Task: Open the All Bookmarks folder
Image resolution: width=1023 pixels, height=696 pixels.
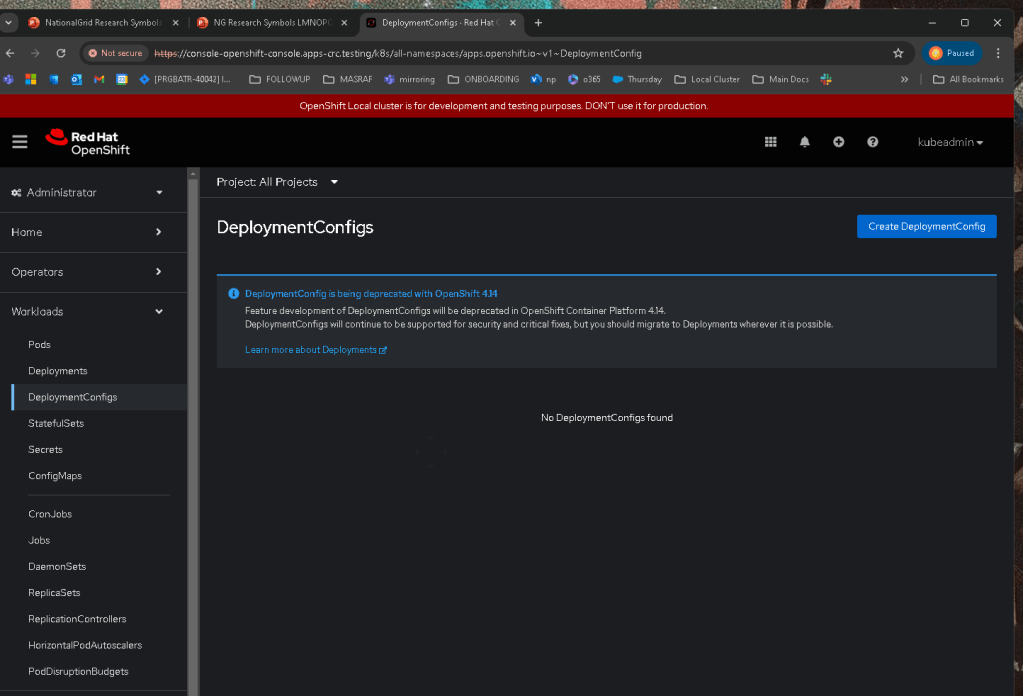Action: (968, 79)
